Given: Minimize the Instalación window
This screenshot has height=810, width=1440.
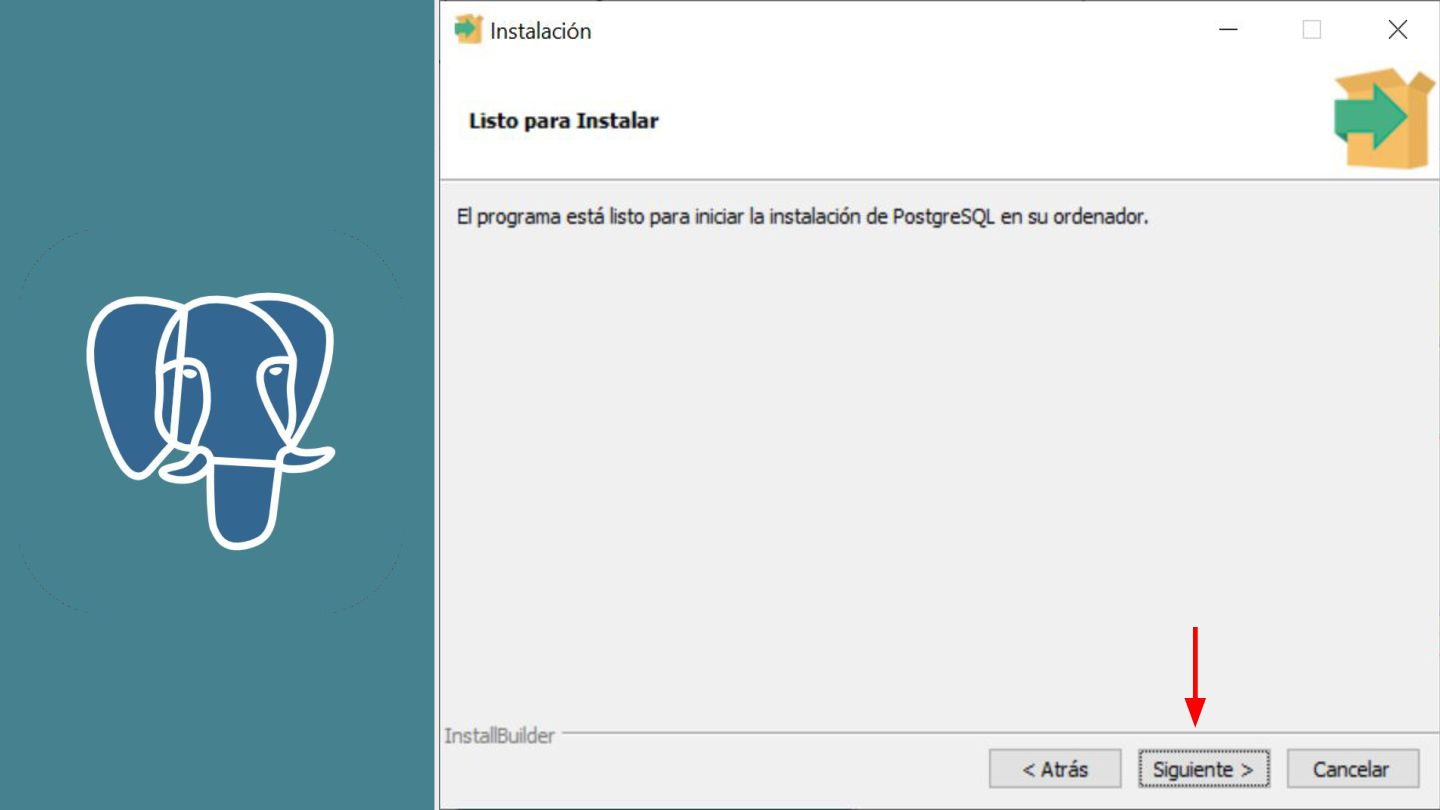Looking at the screenshot, I should point(1229,30).
